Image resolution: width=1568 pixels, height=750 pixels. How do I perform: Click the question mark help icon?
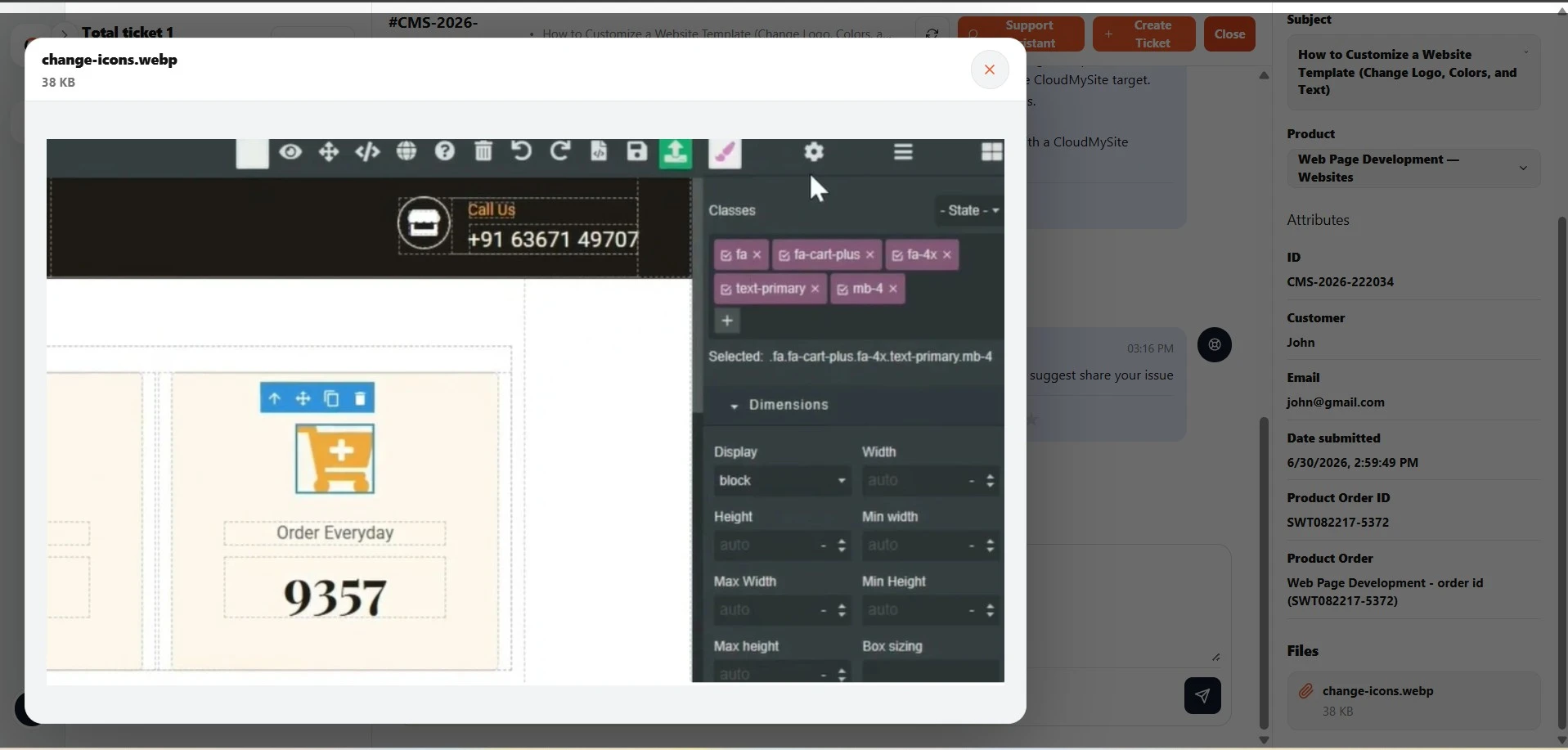click(444, 151)
